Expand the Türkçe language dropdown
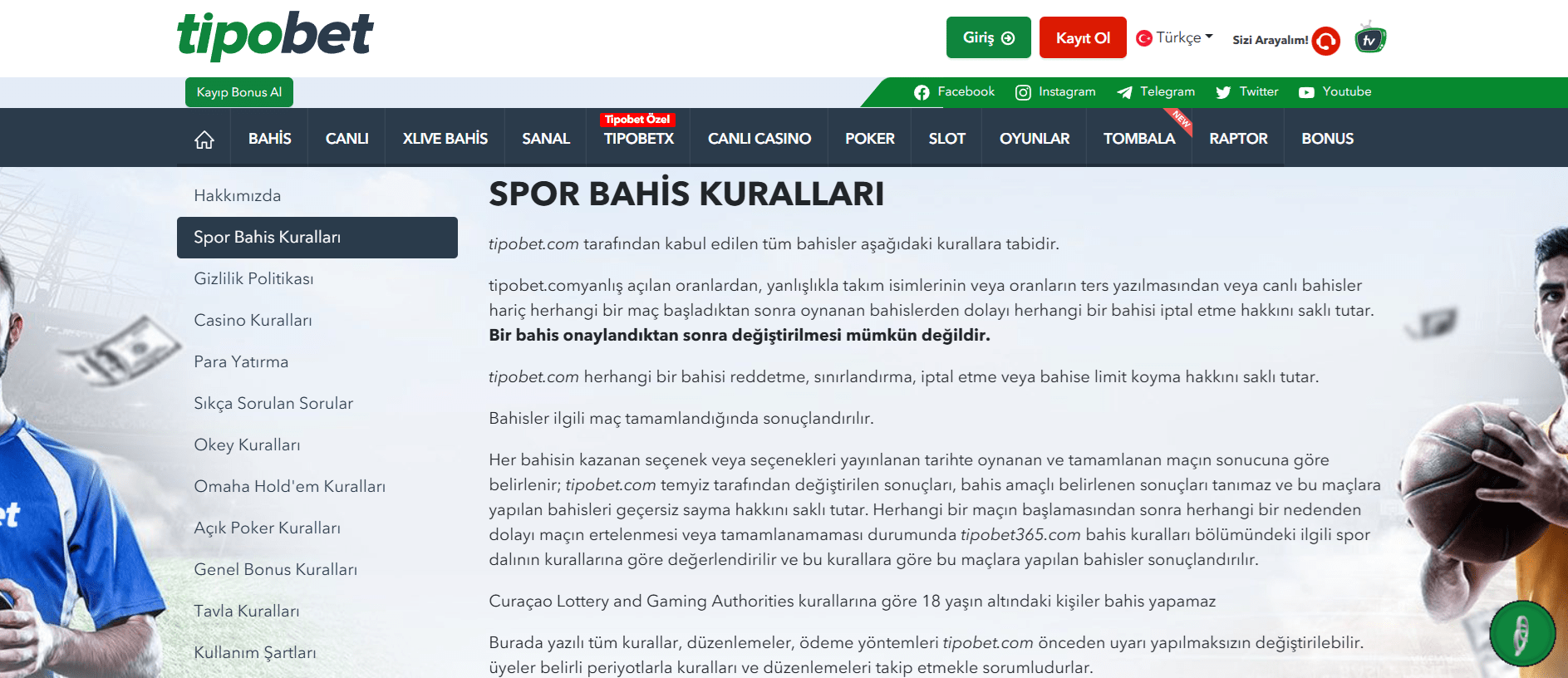Screen dimensions: 1568x678 tap(1175, 38)
